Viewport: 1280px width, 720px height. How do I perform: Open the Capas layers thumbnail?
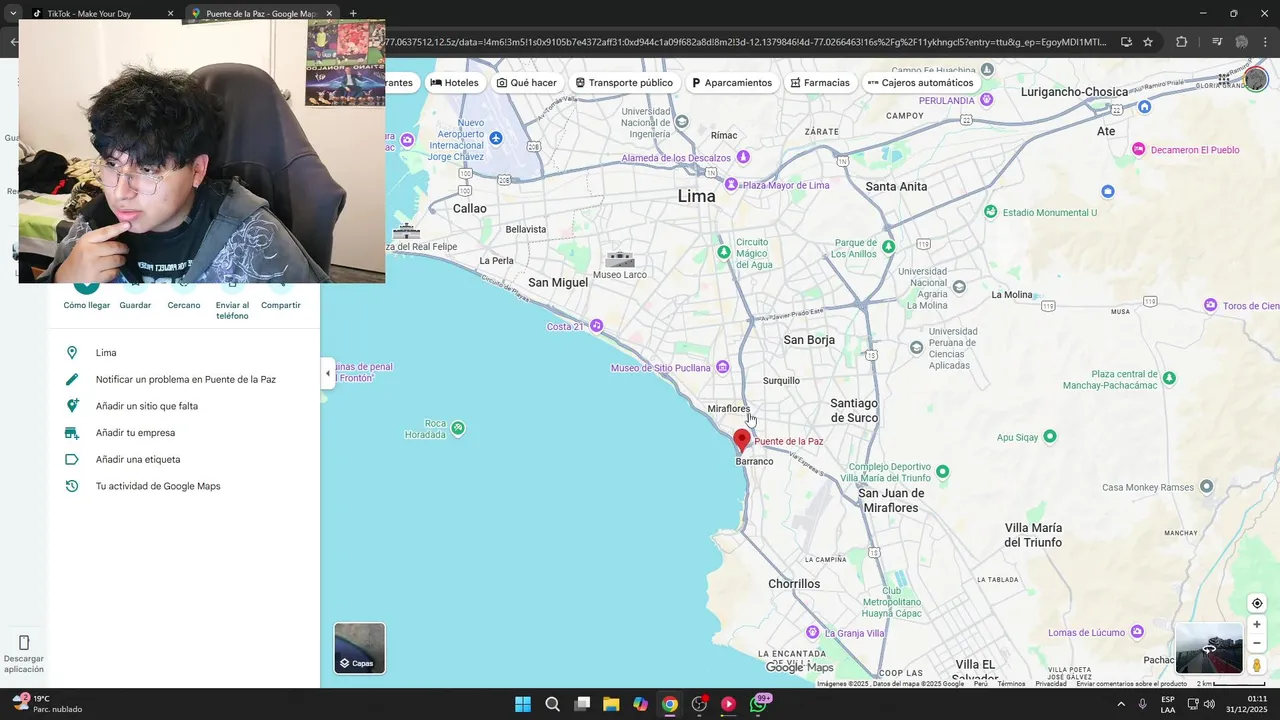(359, 648)
